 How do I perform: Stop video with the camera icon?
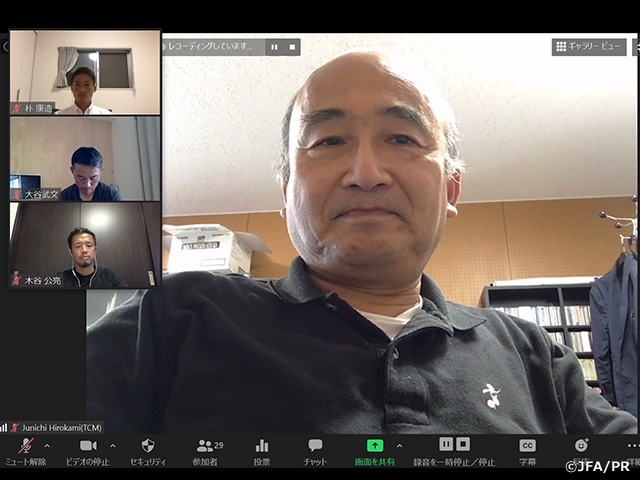(x=88, y=446)
